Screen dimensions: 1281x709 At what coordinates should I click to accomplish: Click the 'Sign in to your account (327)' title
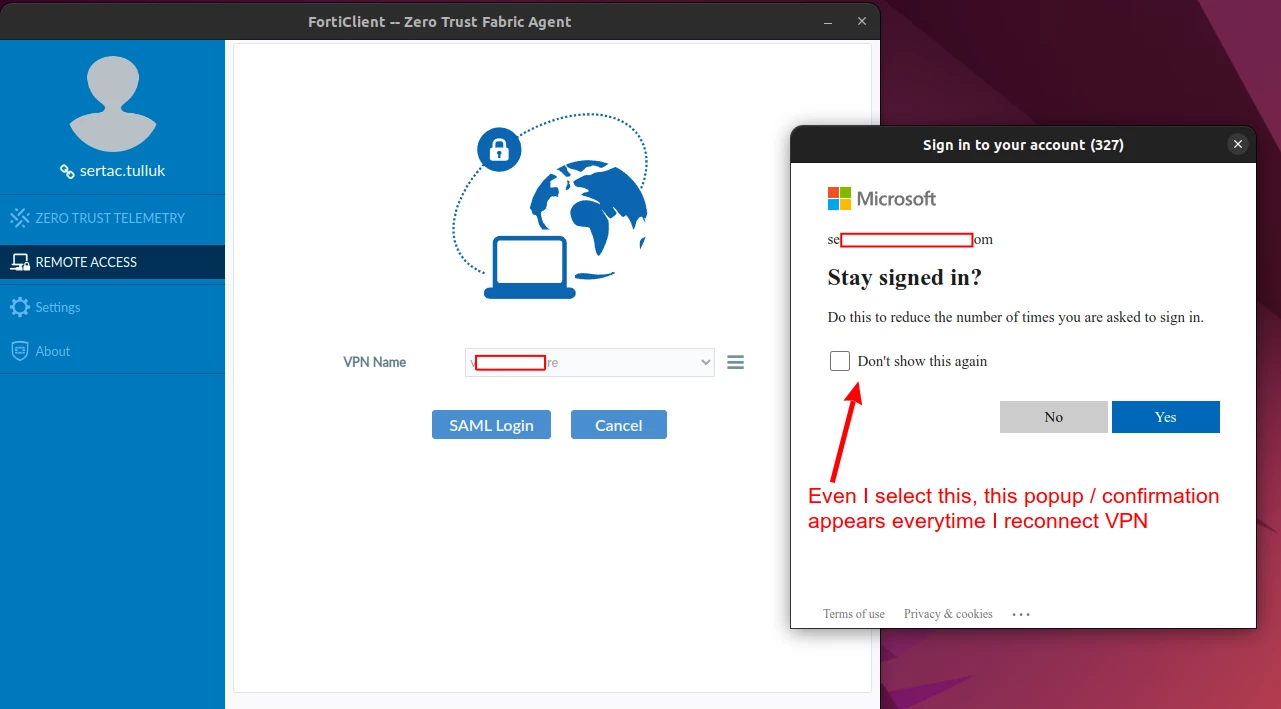point(1023,145)
